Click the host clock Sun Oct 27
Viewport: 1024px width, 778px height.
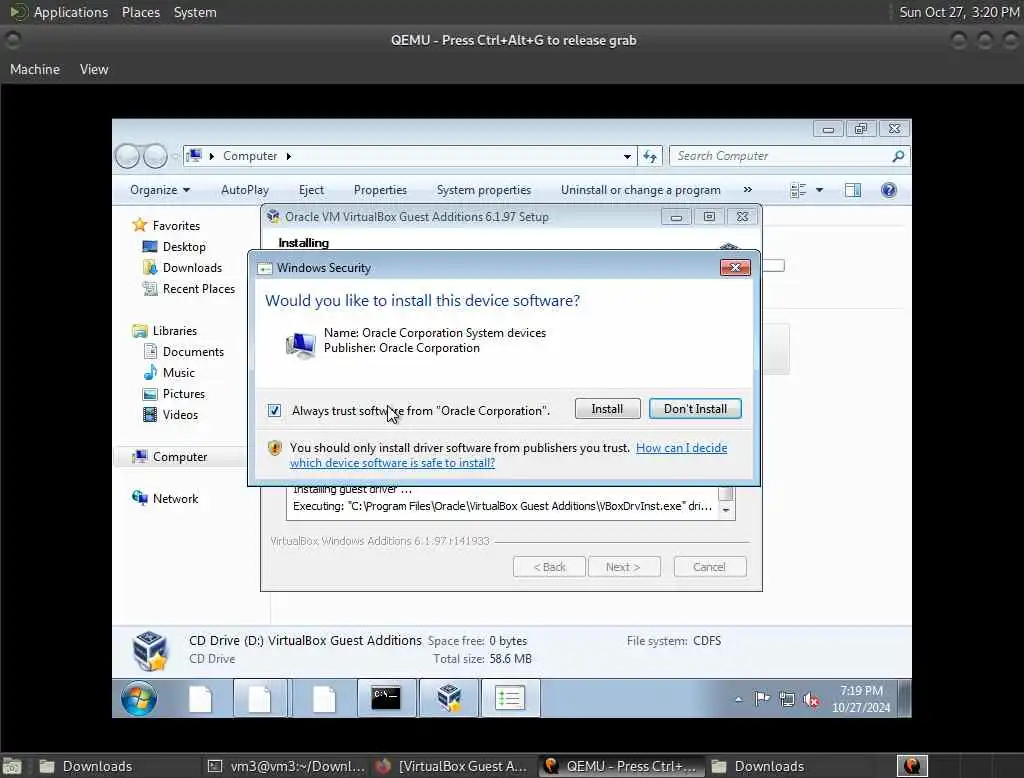click(x=959, y=12)
